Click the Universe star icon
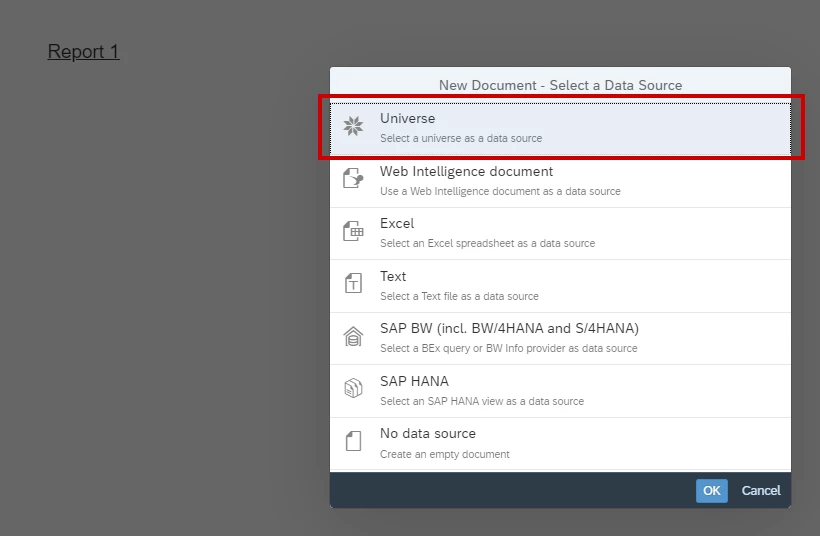The height and width of the screenshot is (536, 820). [x=353, y=126]
